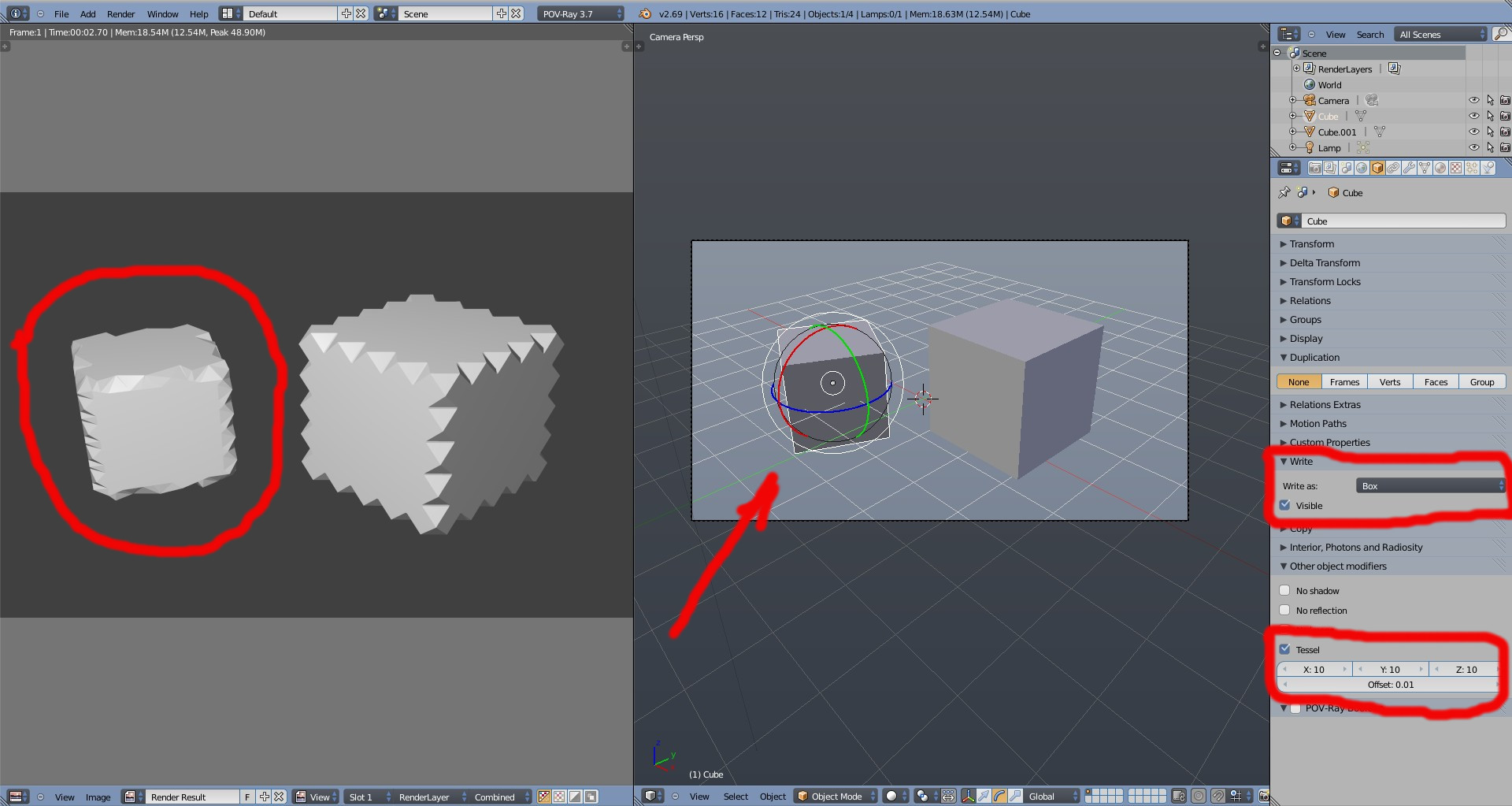Screen dimensions: 1512x806
Task: Select Verts duplication option
Action: click(1390, 382)
